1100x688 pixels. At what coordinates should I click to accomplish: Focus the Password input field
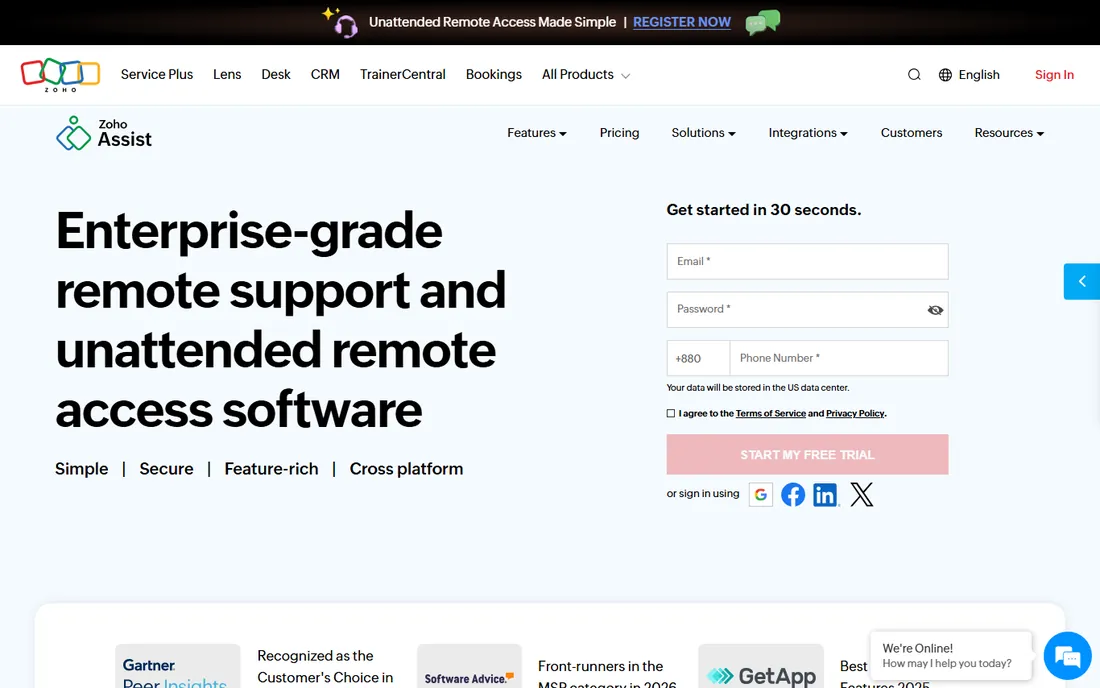pos(807,310)
